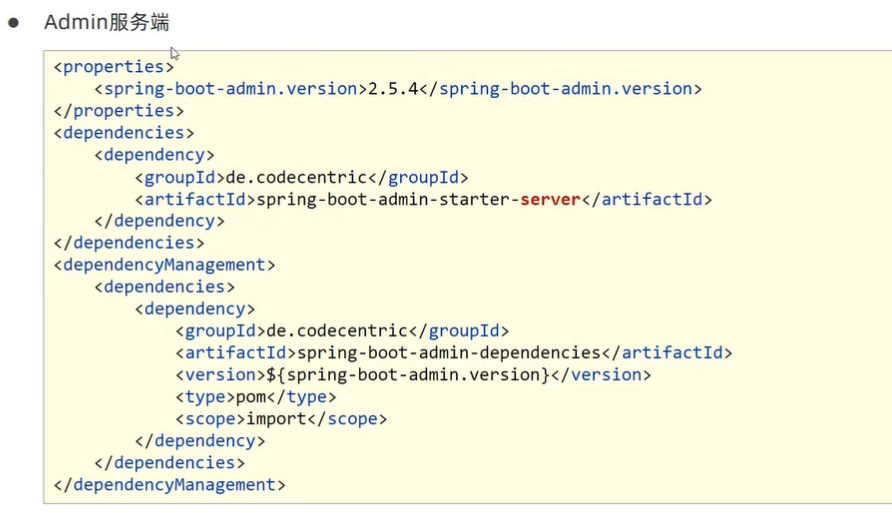Click the Admin服务端 heading text
The height and width of the screenshot is (513, 892).
(x=99, y=22)
